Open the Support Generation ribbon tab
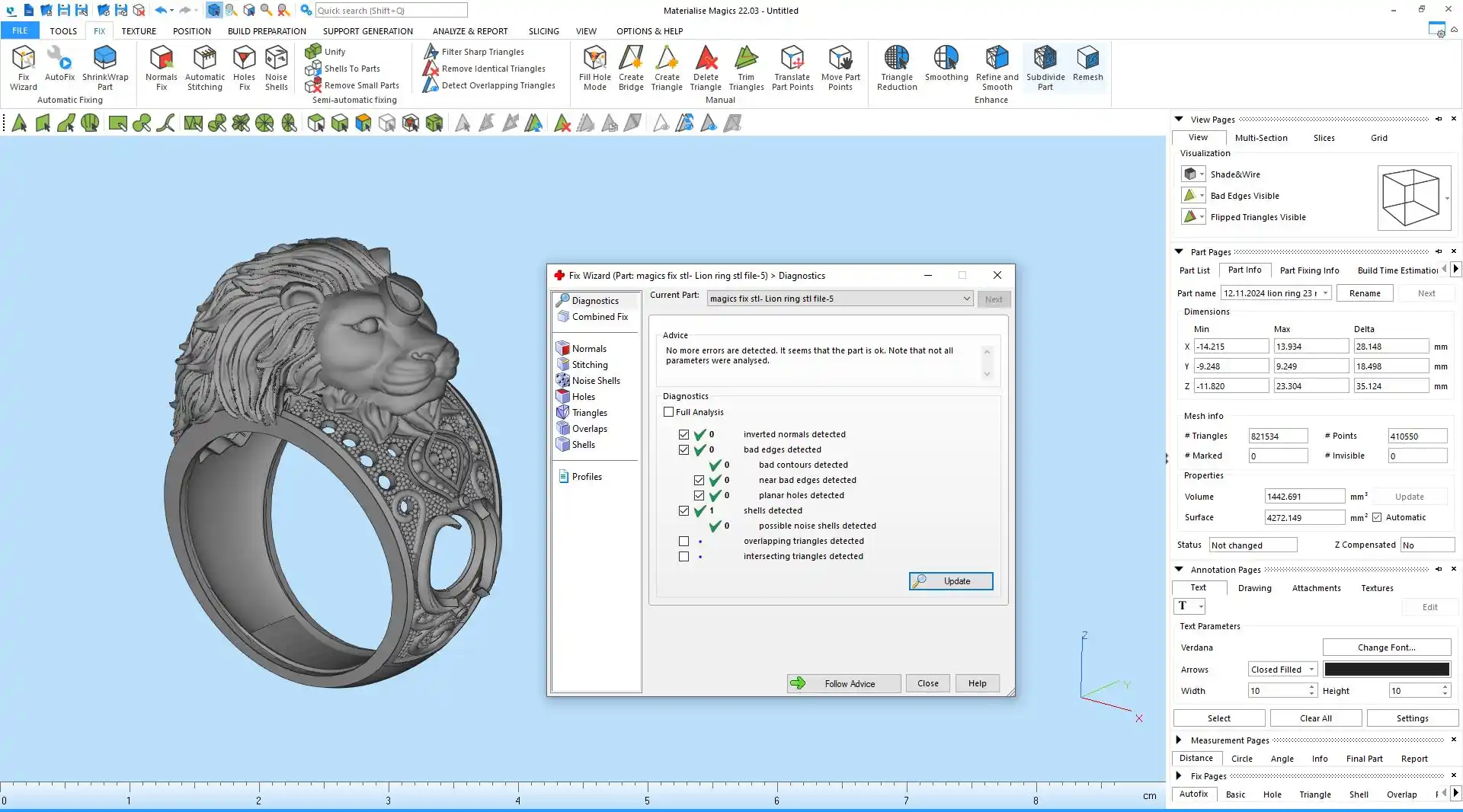This screenshot has height=812, width=1463. 367,31
